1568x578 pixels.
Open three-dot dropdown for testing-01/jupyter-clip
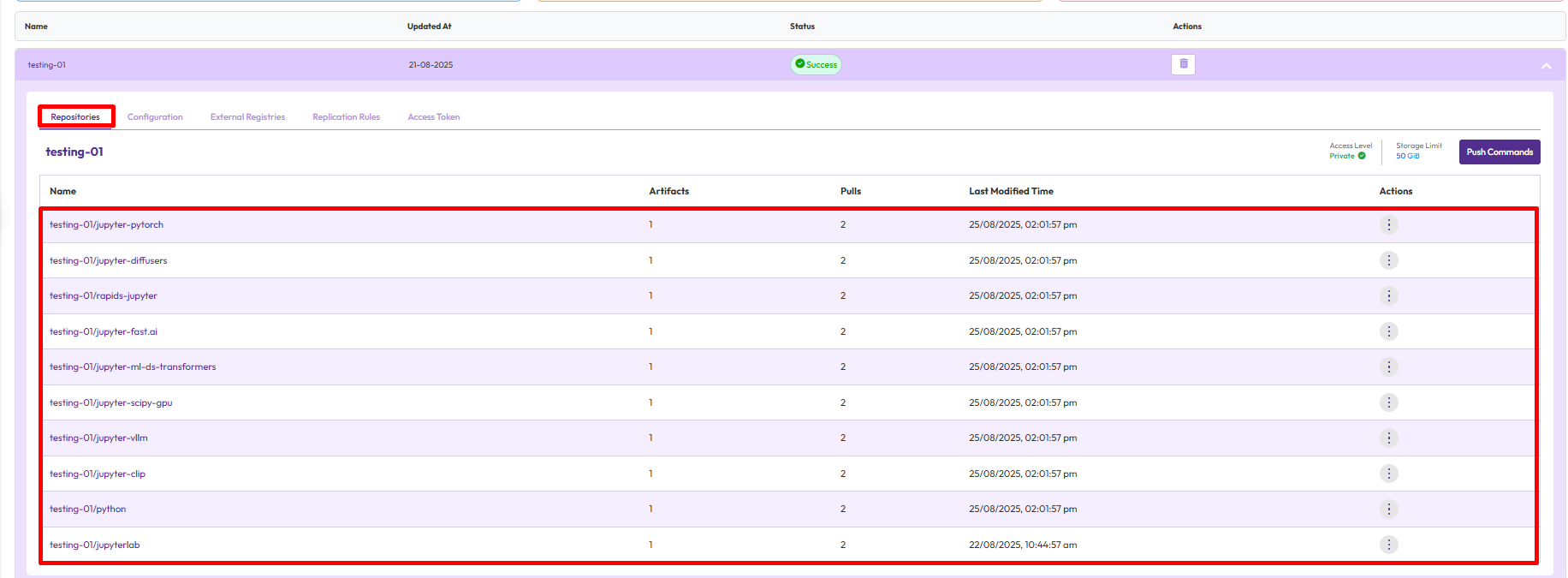coord(1388,474)
